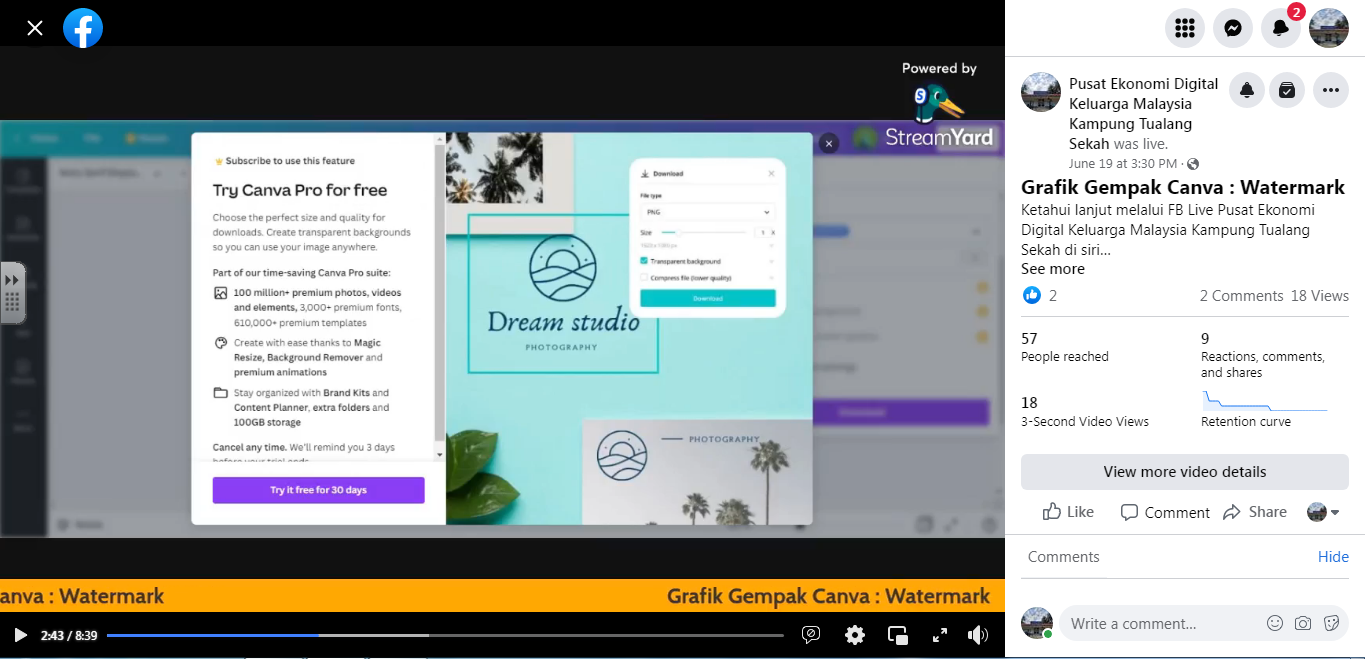
Task: Share the video post
Action: [x=1255, y=512]
